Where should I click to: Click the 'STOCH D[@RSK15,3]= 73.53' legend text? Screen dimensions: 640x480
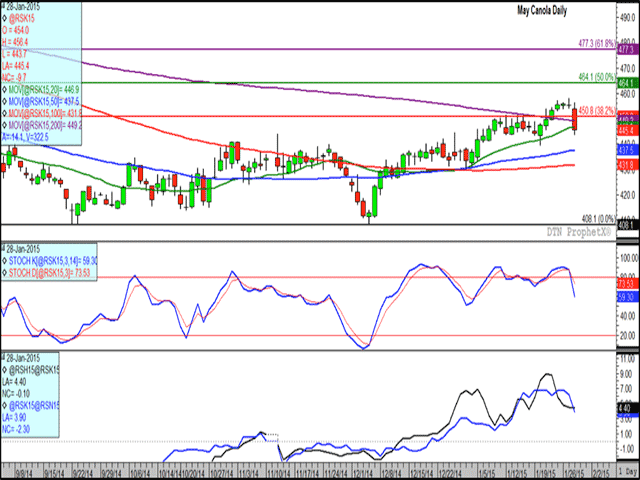[x=49, y=273]
